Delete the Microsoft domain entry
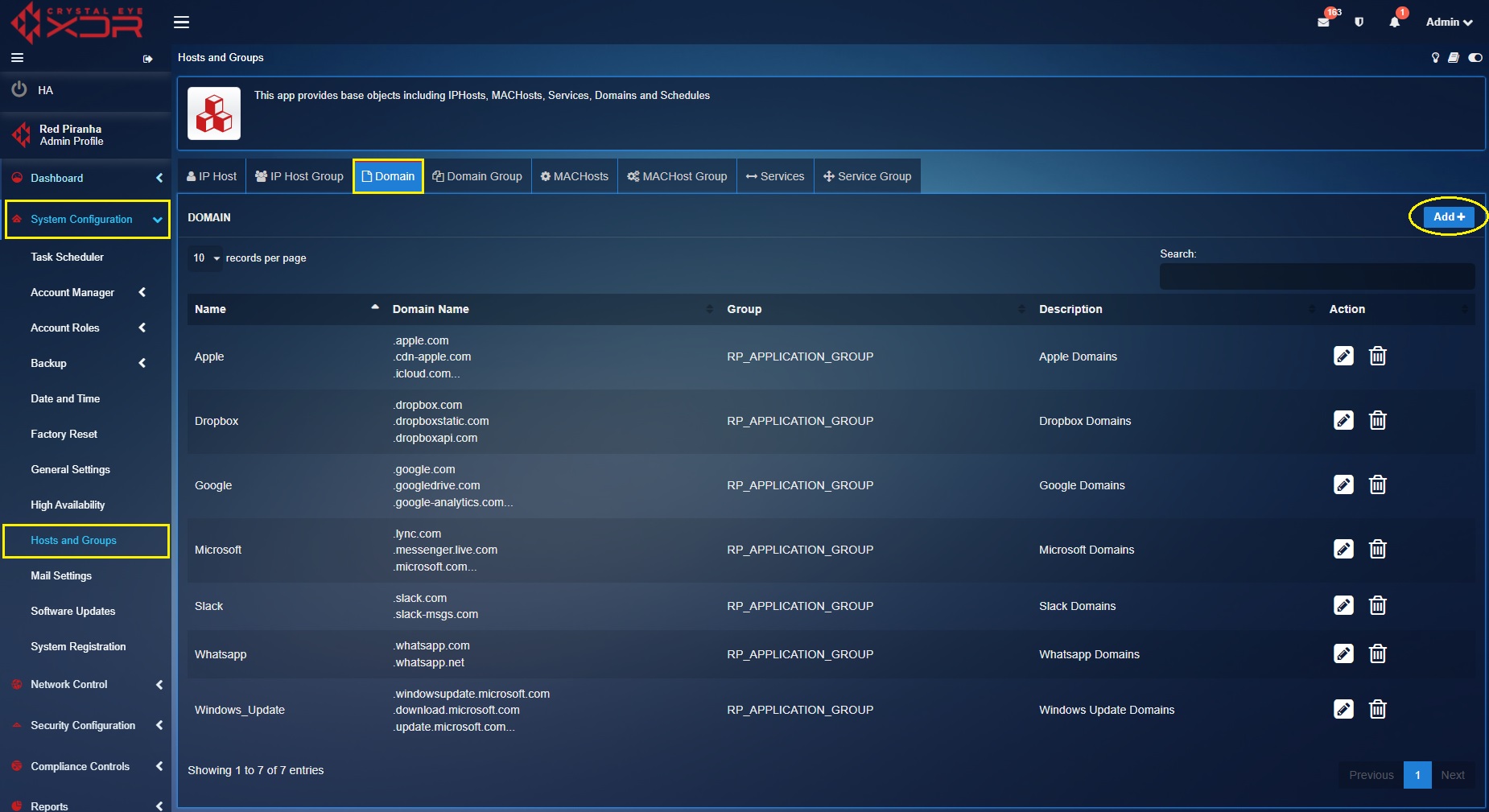This screenshot has width=1489, height=812. point(1378,549)
